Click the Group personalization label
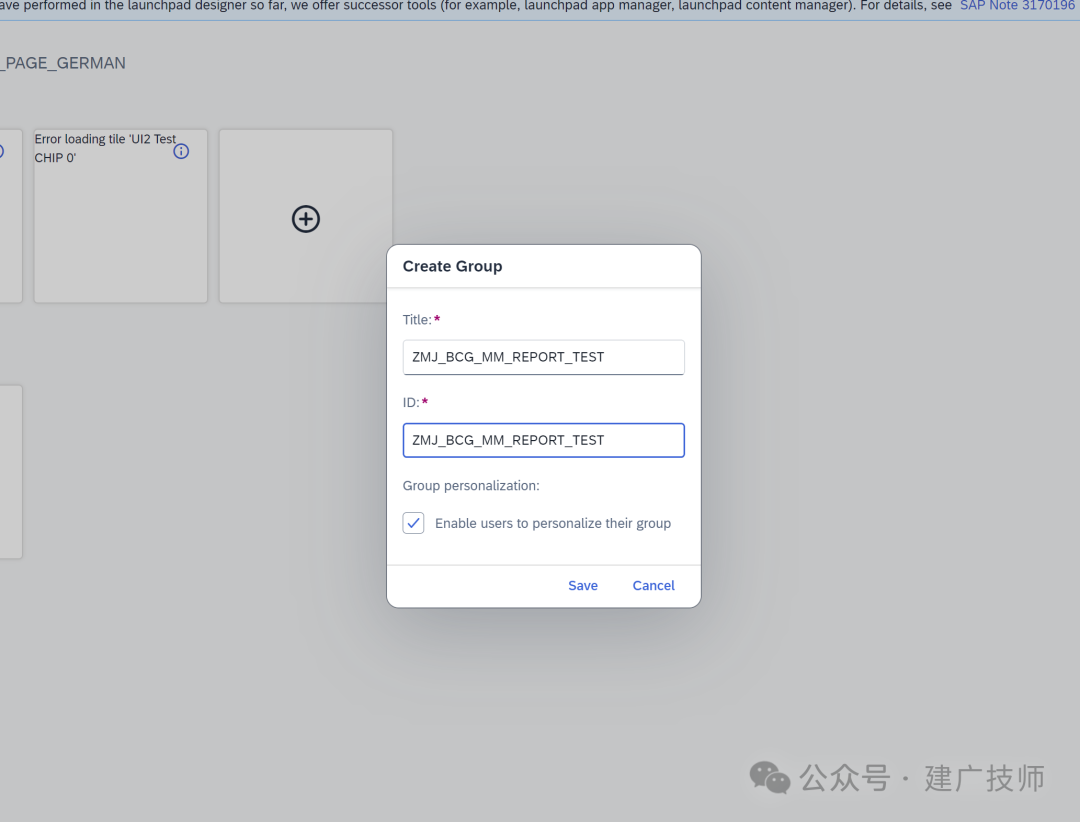 (x=471, y=486)
